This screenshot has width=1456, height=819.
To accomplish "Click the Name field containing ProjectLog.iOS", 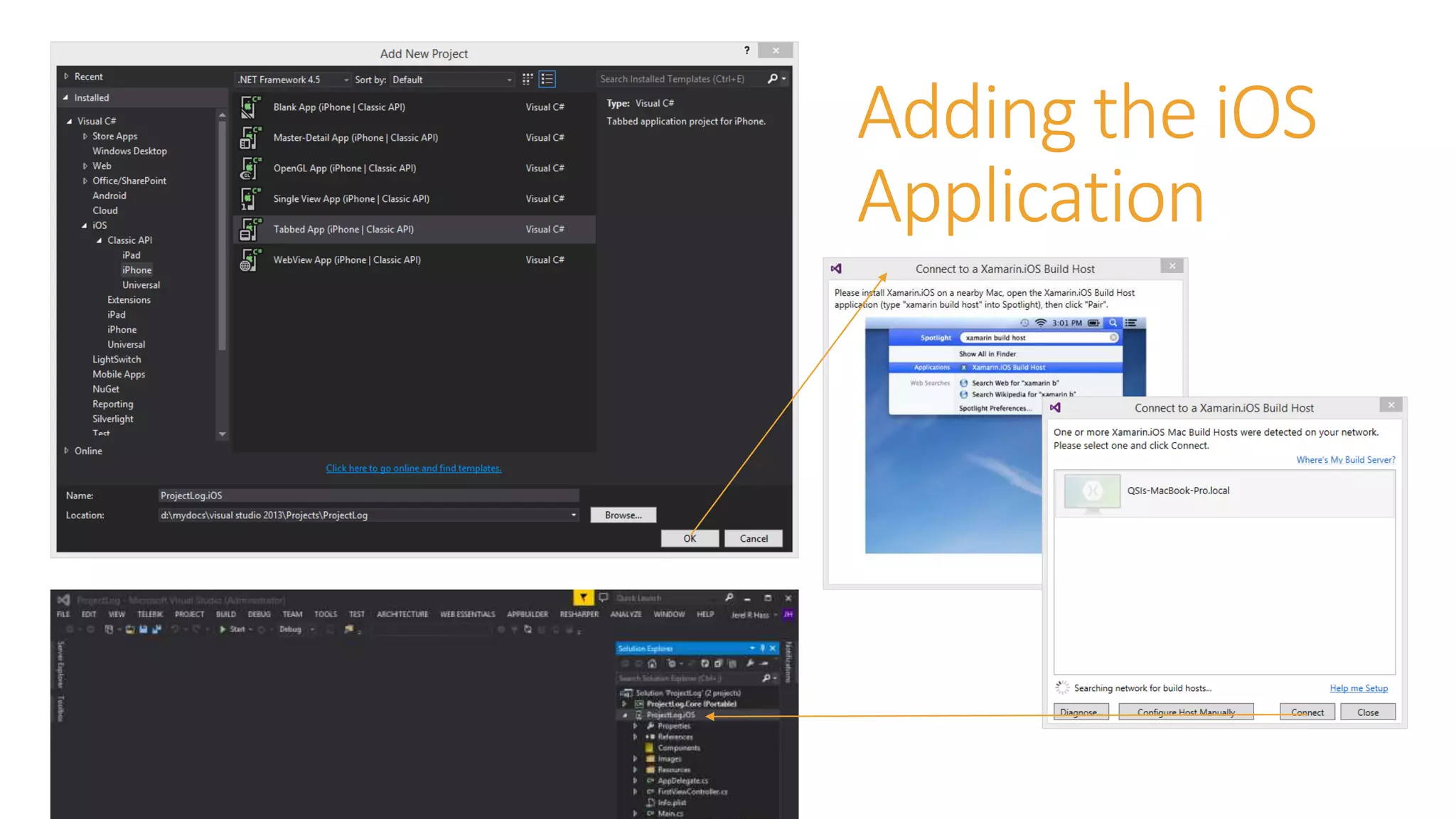I will coord(368,496).
